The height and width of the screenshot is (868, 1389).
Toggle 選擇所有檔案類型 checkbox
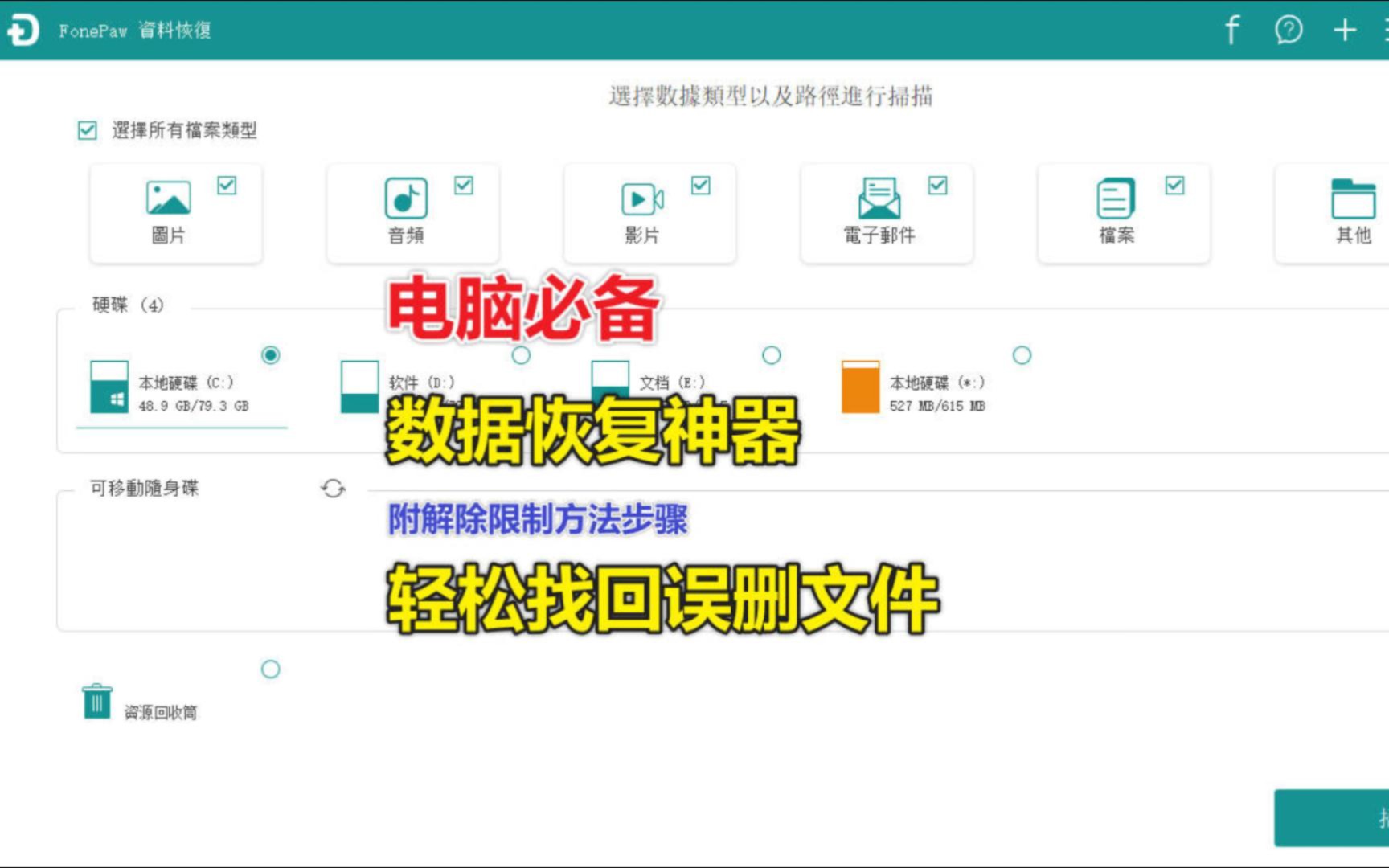(x=88, y=130)
